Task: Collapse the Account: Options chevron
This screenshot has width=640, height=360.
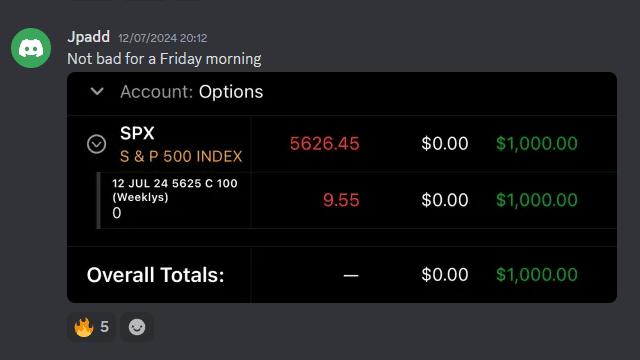Action: (x=97, y=91)
